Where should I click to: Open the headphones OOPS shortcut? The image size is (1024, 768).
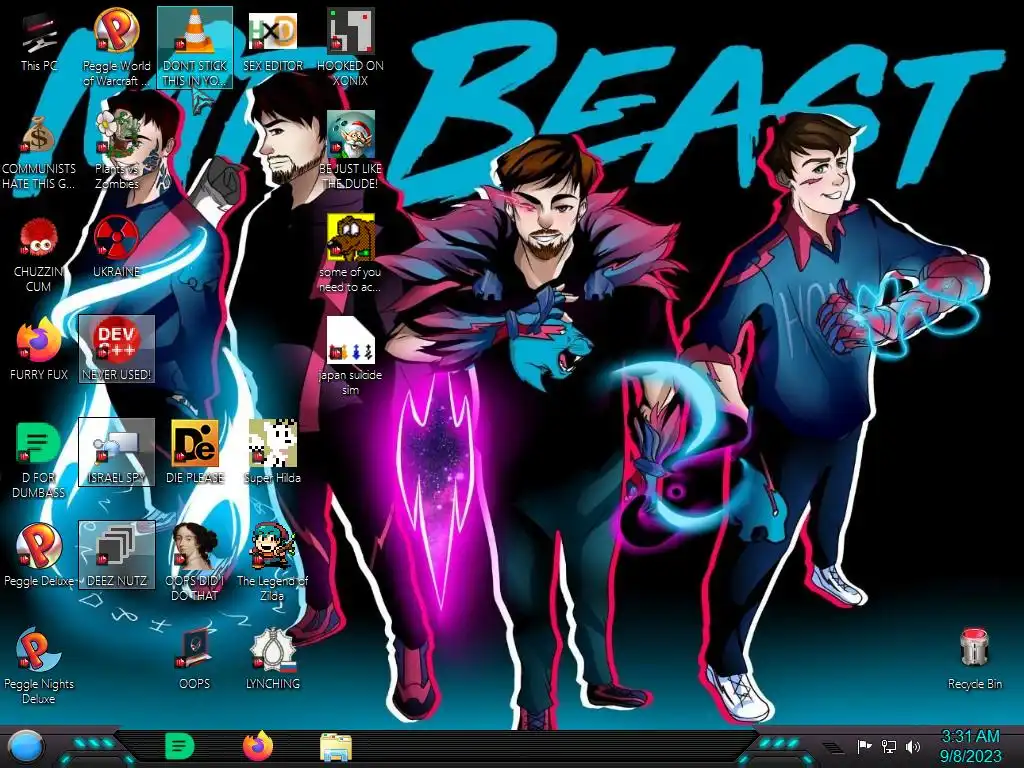[195, 658]
